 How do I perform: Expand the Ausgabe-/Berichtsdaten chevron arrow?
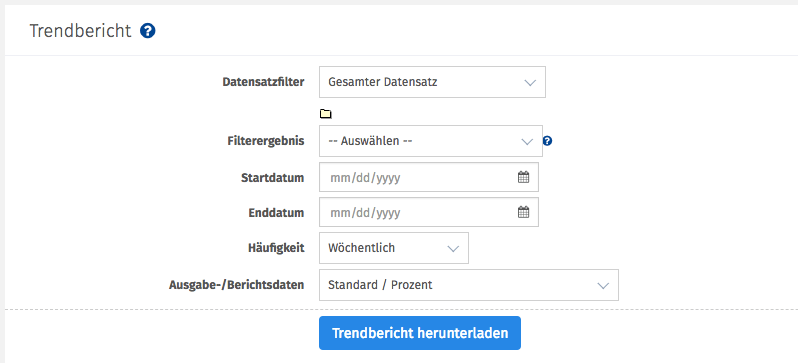pyautogui.click(x=603, y=286)
